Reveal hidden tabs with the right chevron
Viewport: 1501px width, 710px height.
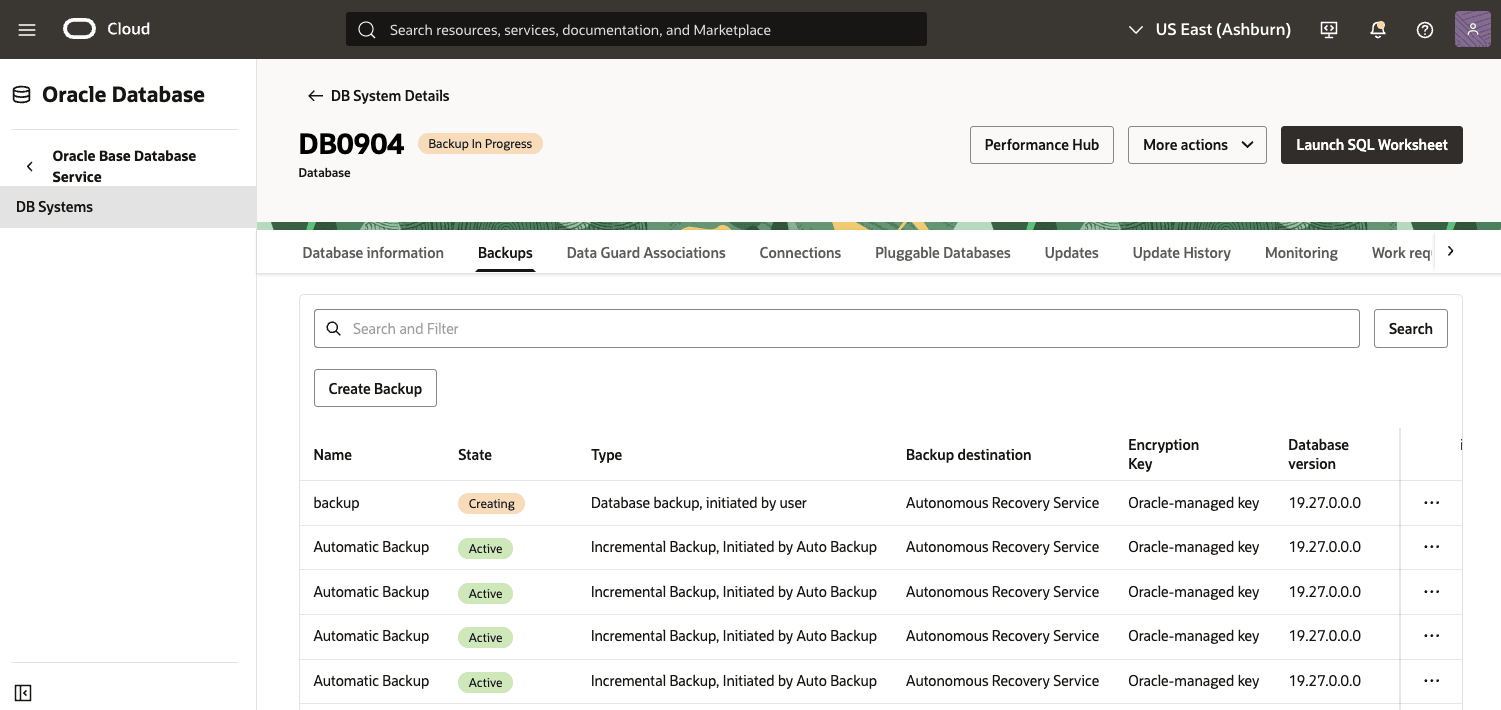pyautogui.click(x=1450, y=251)
